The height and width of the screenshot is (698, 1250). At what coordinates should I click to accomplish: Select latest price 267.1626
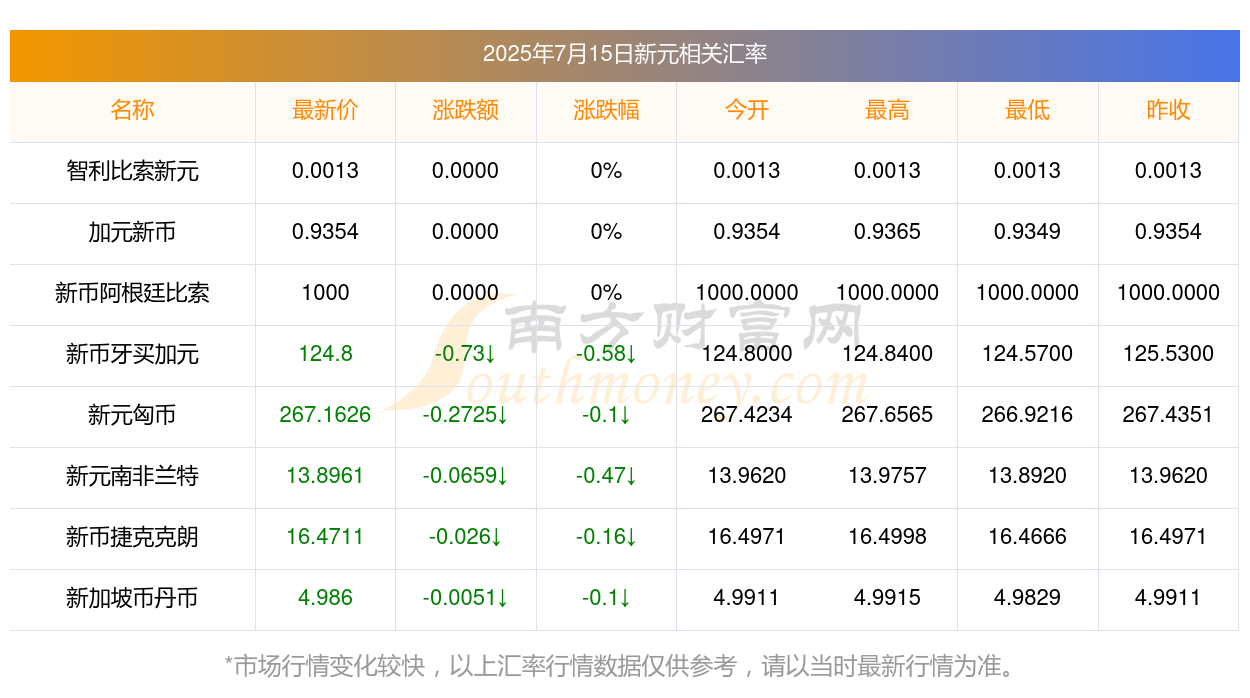point(325,415)
